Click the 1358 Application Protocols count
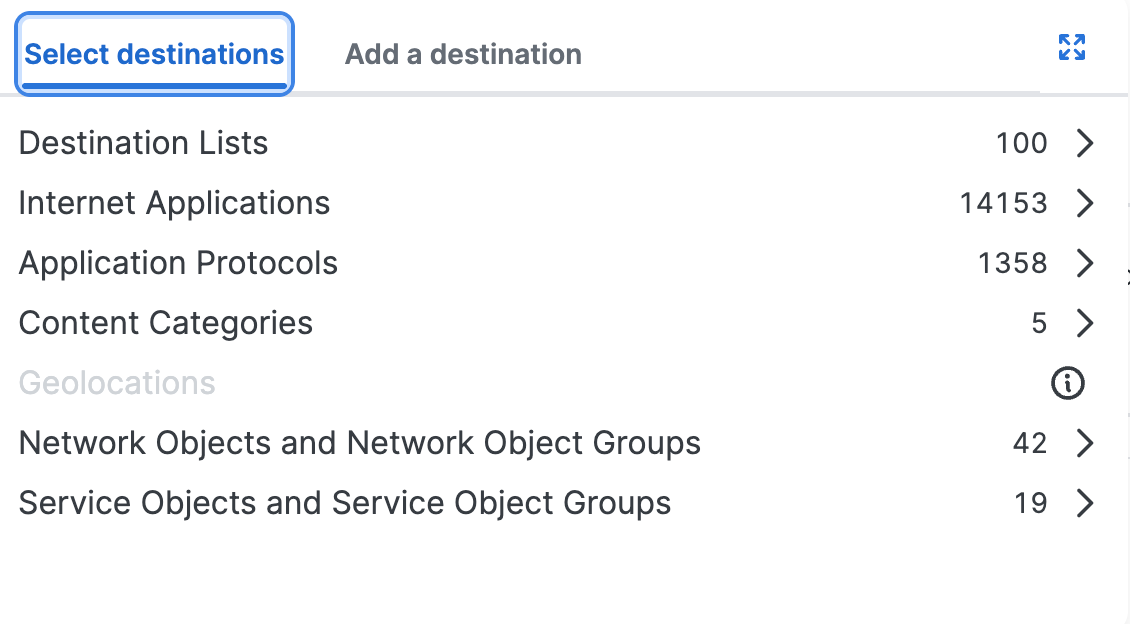The height and width of the screenshot is (624, 1130). tap(1013, 263)
